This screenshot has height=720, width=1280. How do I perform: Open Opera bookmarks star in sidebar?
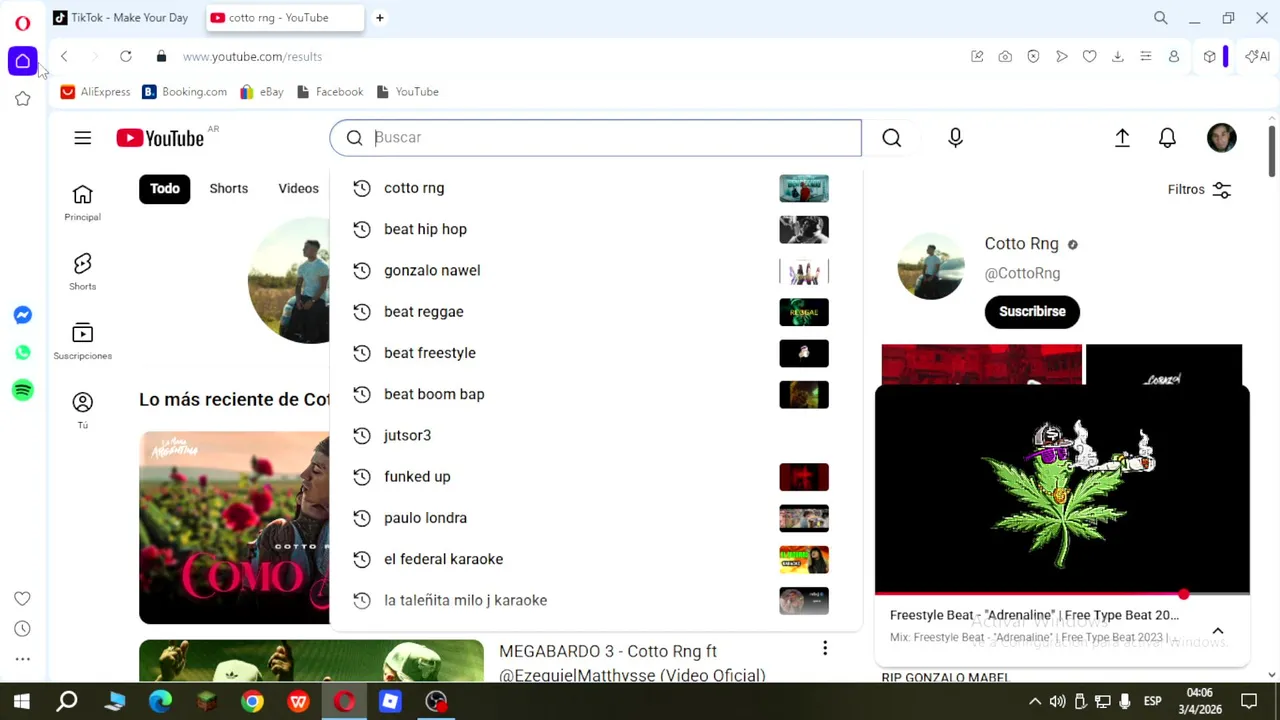(22, 98)
